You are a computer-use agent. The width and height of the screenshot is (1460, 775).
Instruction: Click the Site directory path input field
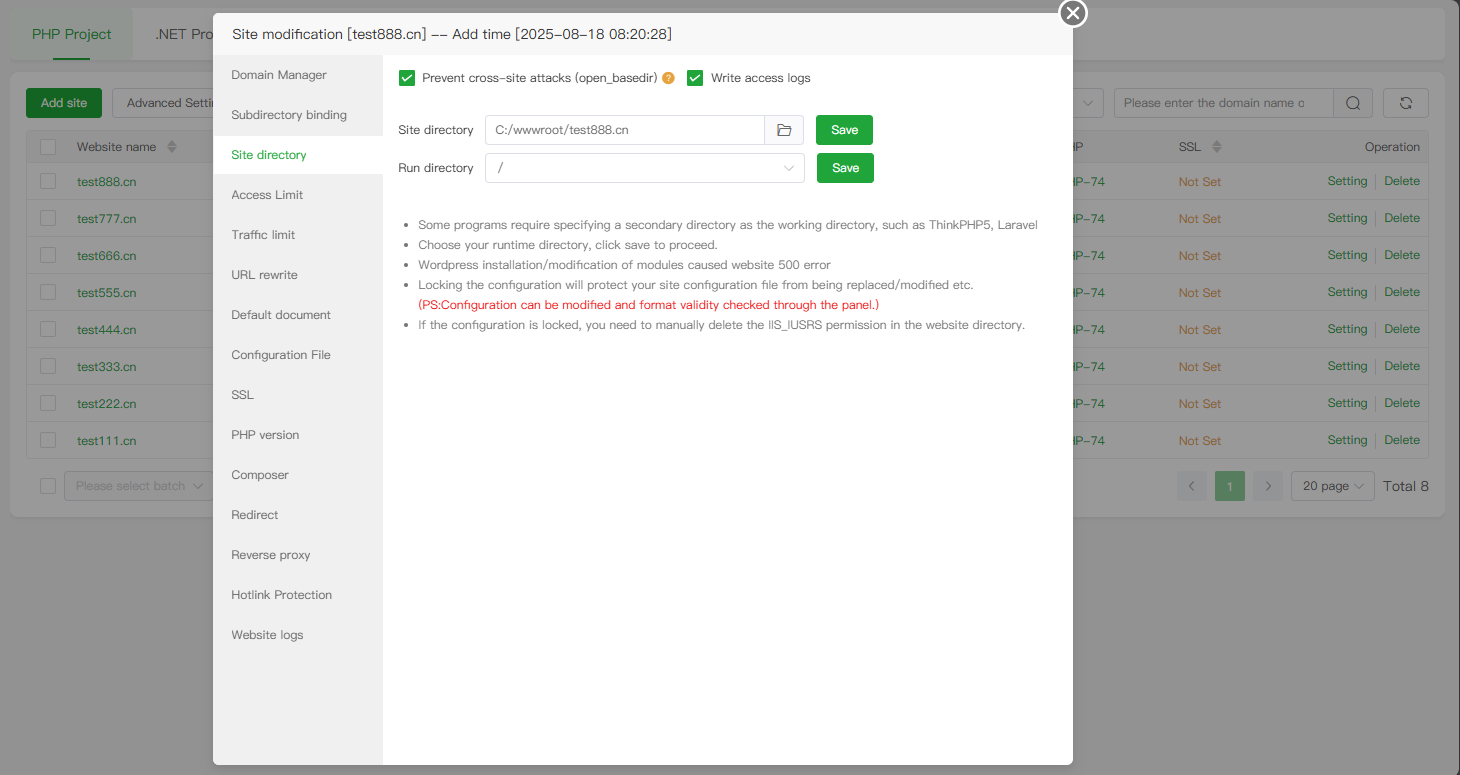coord(625,130)
